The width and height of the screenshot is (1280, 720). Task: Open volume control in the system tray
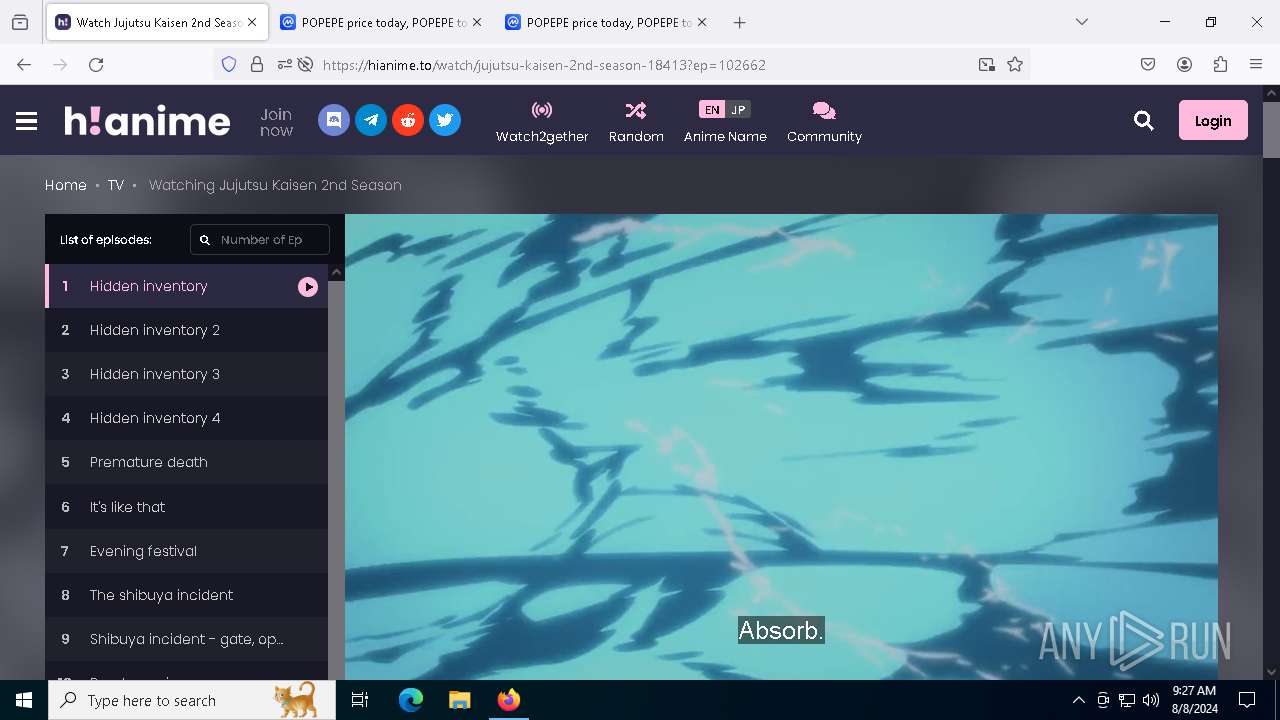point(1151,700)
